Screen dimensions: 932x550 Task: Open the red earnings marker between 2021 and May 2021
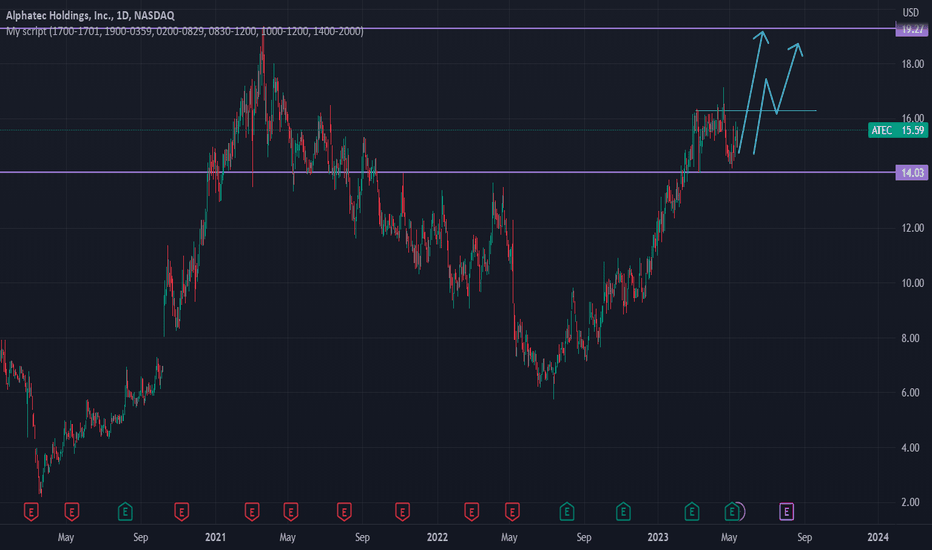coord(251,511)
